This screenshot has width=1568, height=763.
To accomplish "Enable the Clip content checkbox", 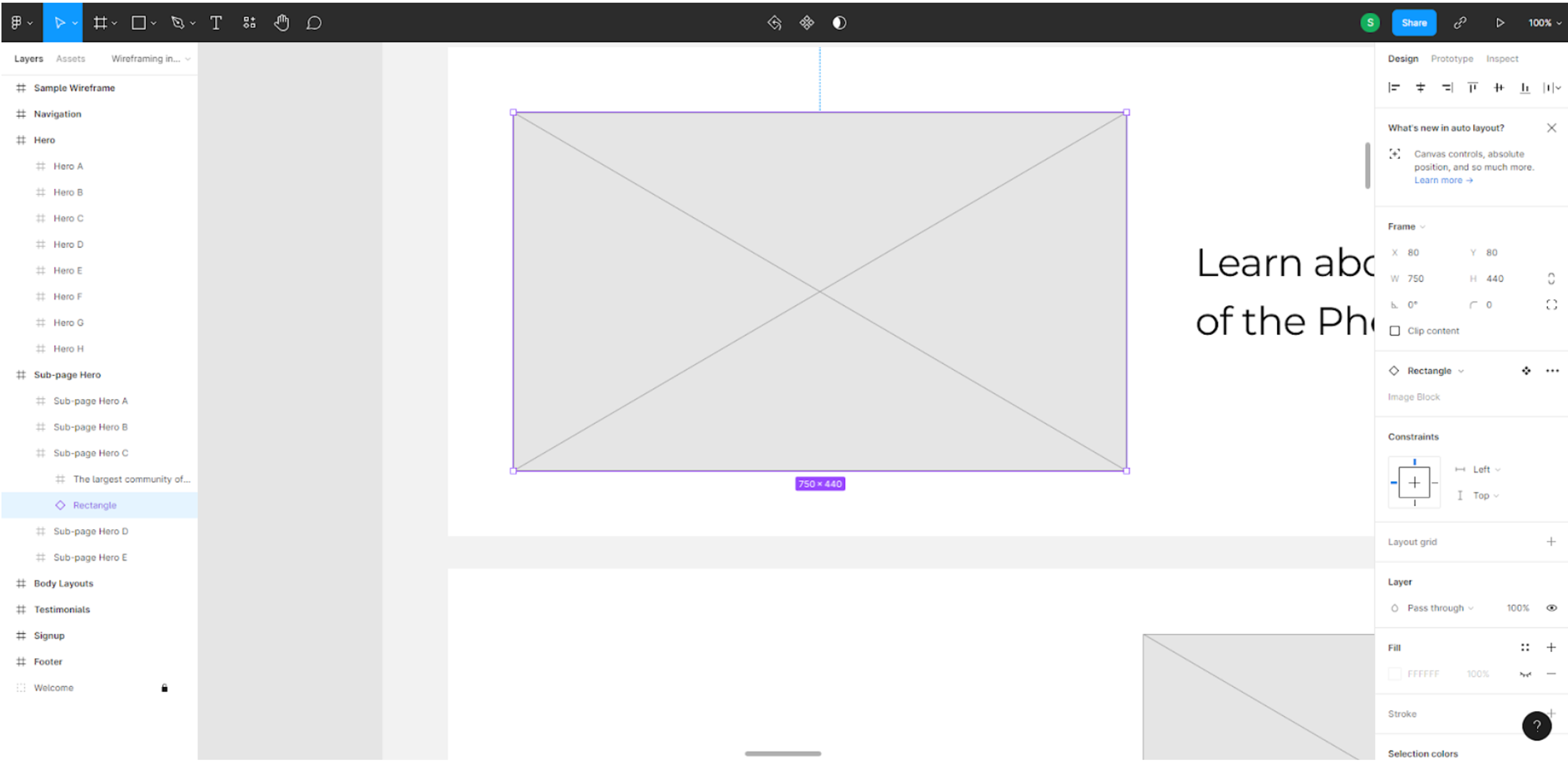I will [x=1394, y=331].
